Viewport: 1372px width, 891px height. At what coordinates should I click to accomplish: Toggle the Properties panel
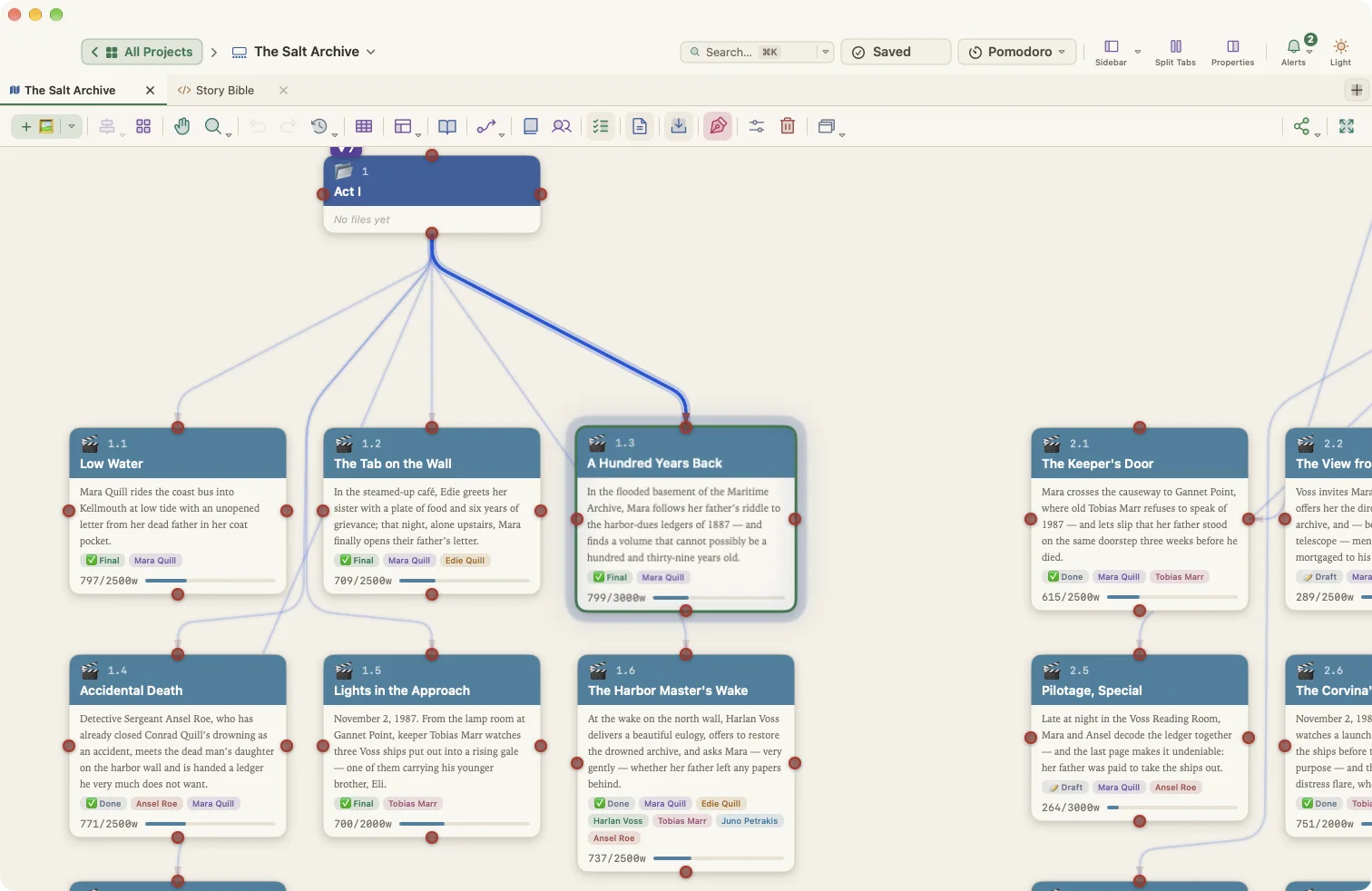point(1232,51)
